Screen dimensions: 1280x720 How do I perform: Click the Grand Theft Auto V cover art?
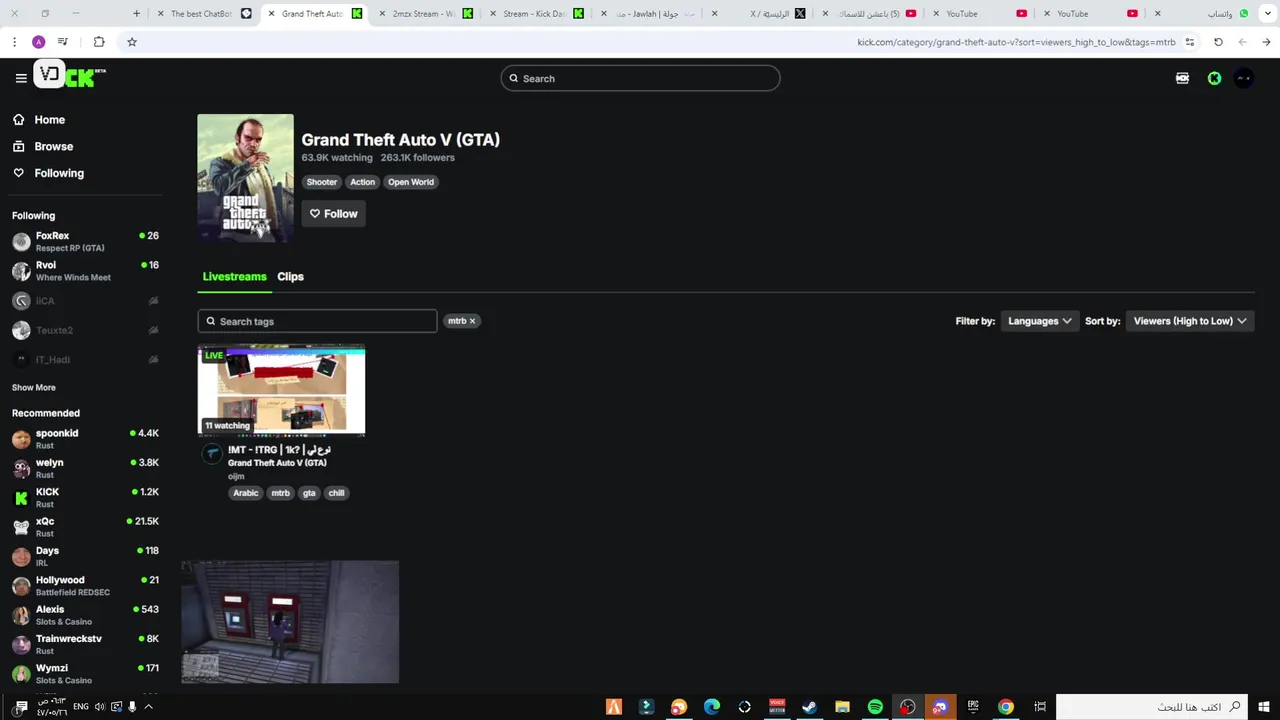(x=246, y=178)
